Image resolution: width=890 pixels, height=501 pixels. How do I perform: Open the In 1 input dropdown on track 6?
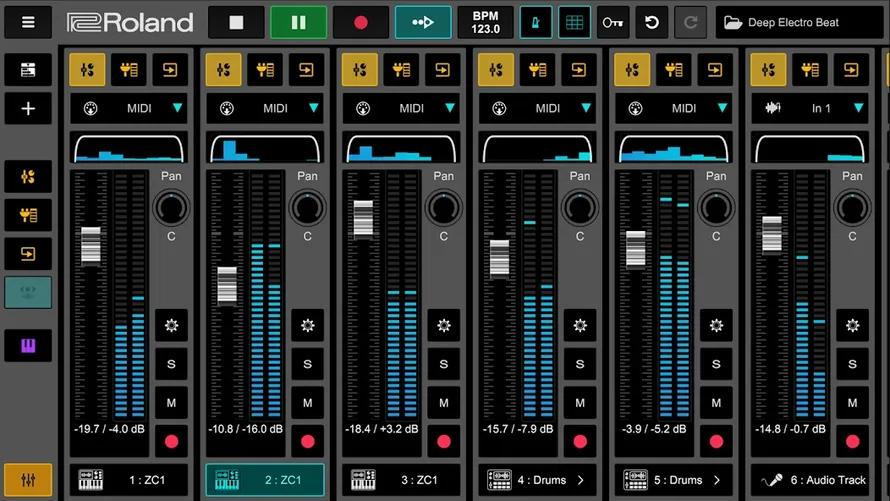coord(810,108)
